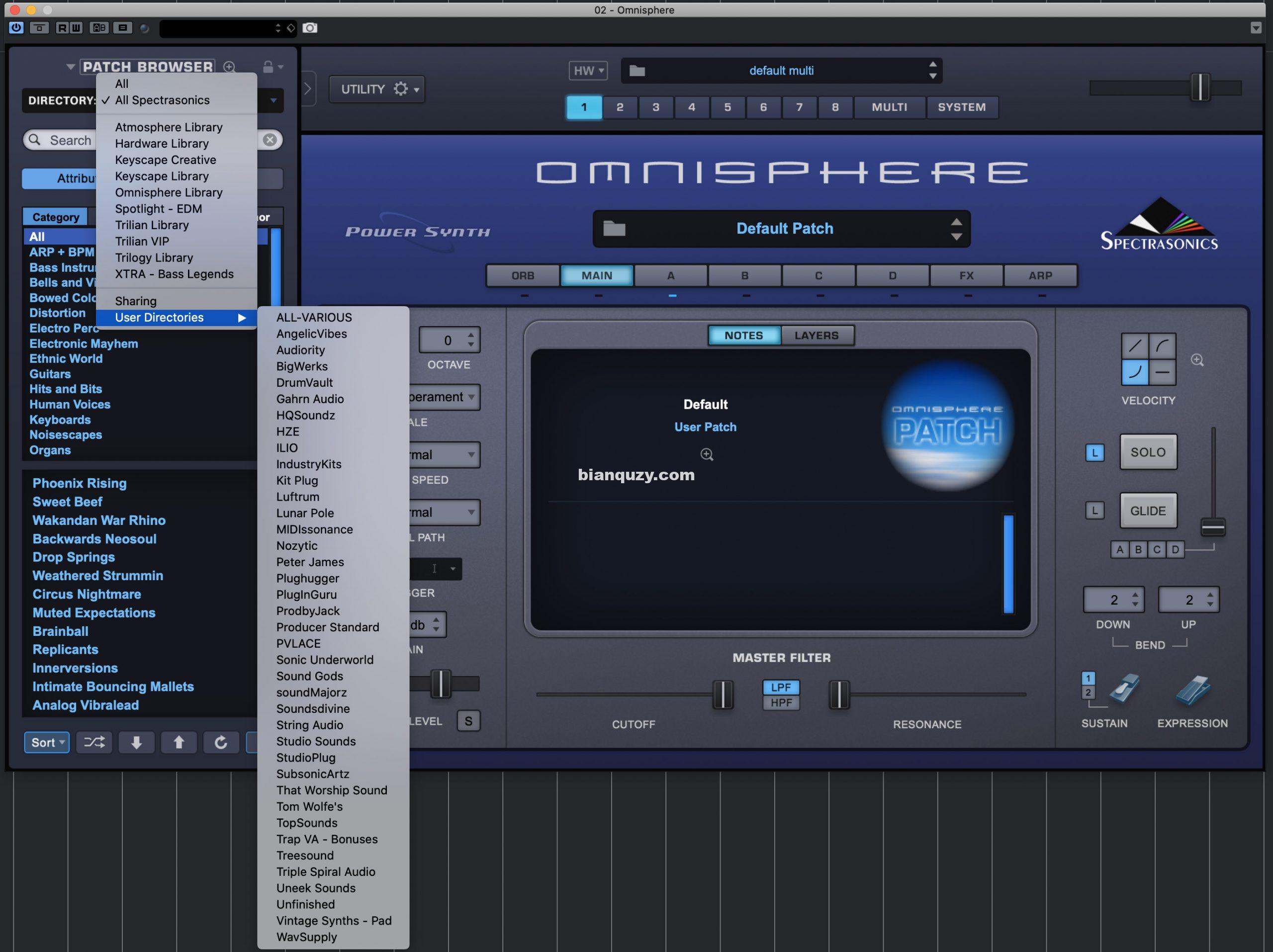1273x952 pixels.
Task: Select the convex velocity curve icon
Action: 1162,346
